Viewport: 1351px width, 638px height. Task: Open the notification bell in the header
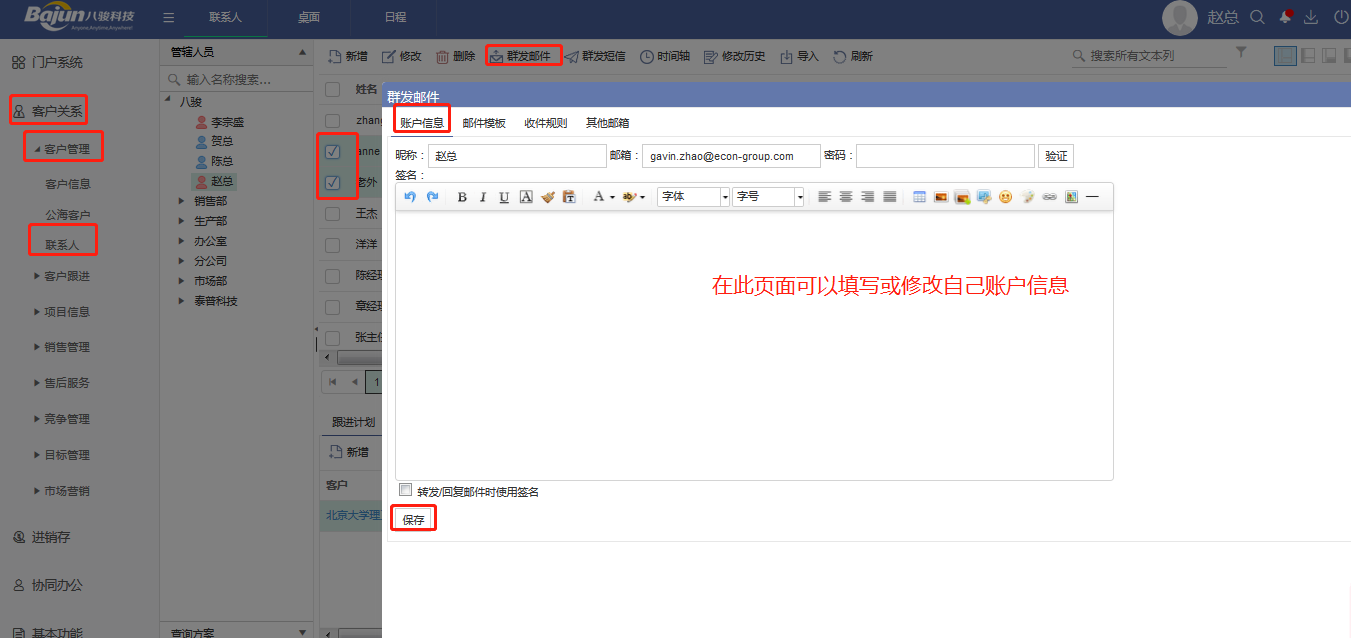pyautogui.click(x=1285, y=17)
